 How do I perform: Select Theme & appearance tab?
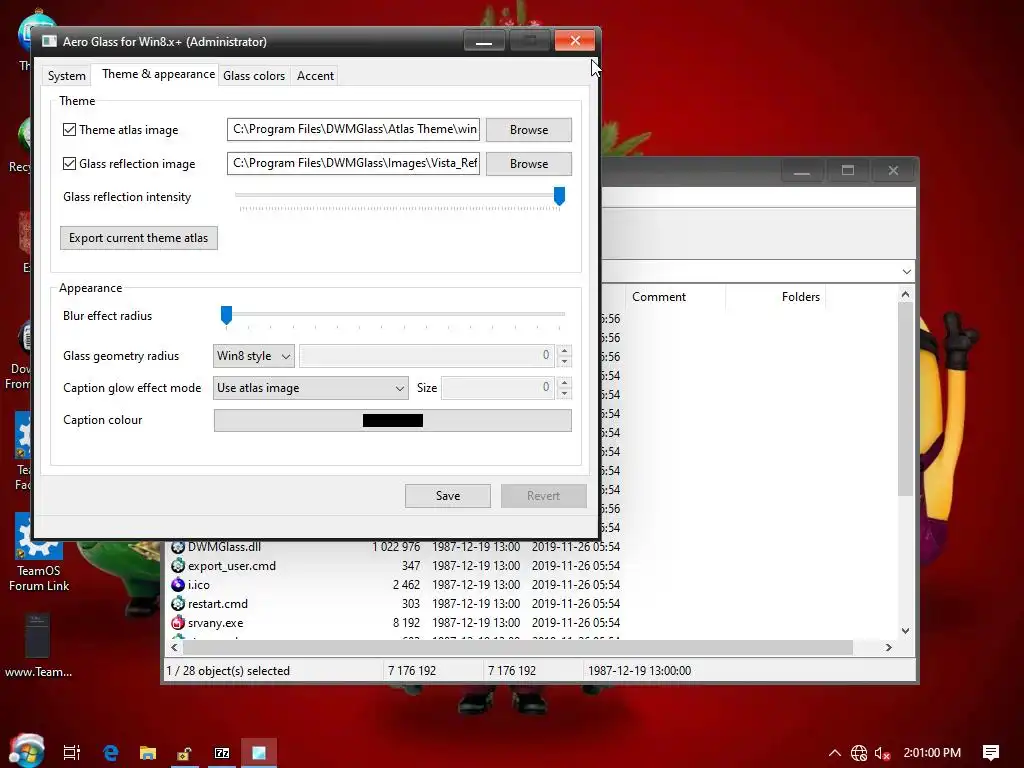click(x=158, y=74)
